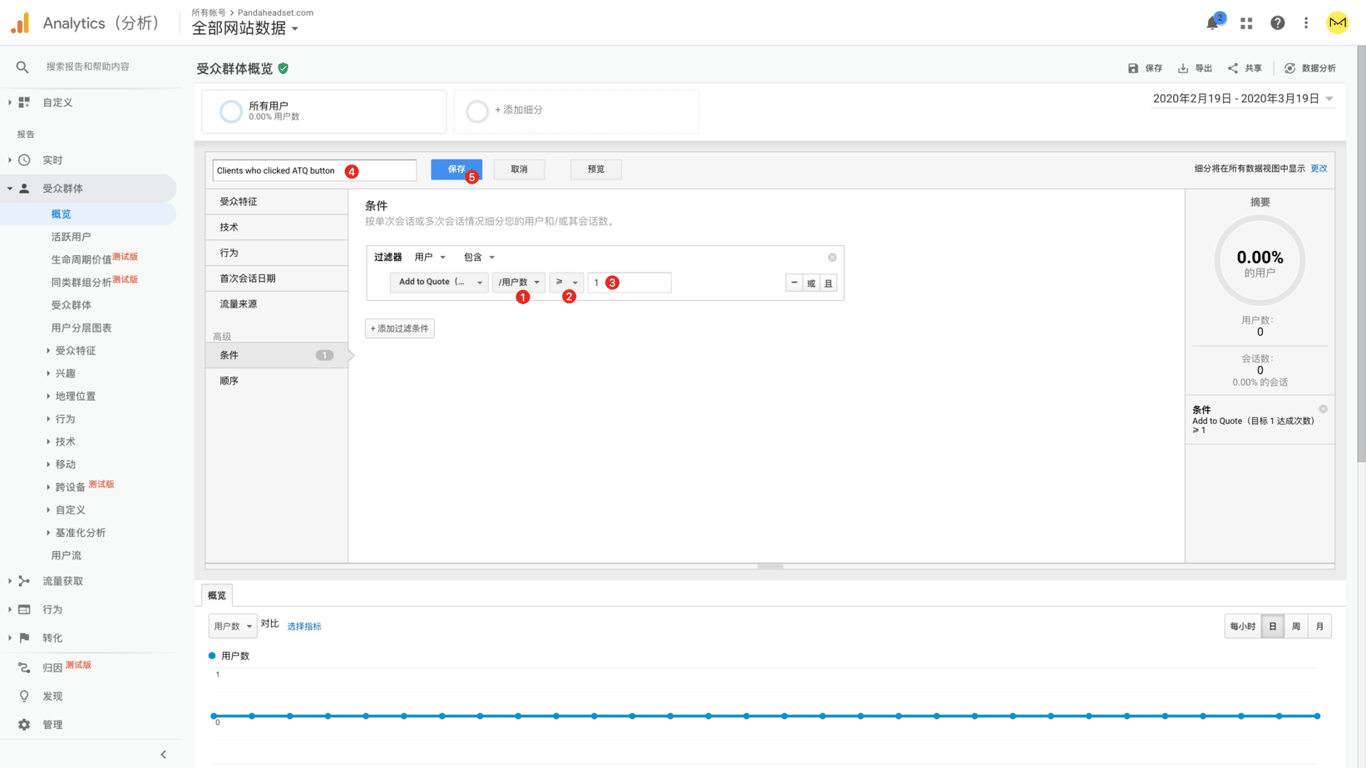Click the 选择指标 link
The width and height of the screenshot is (1366, 768).
304,626
